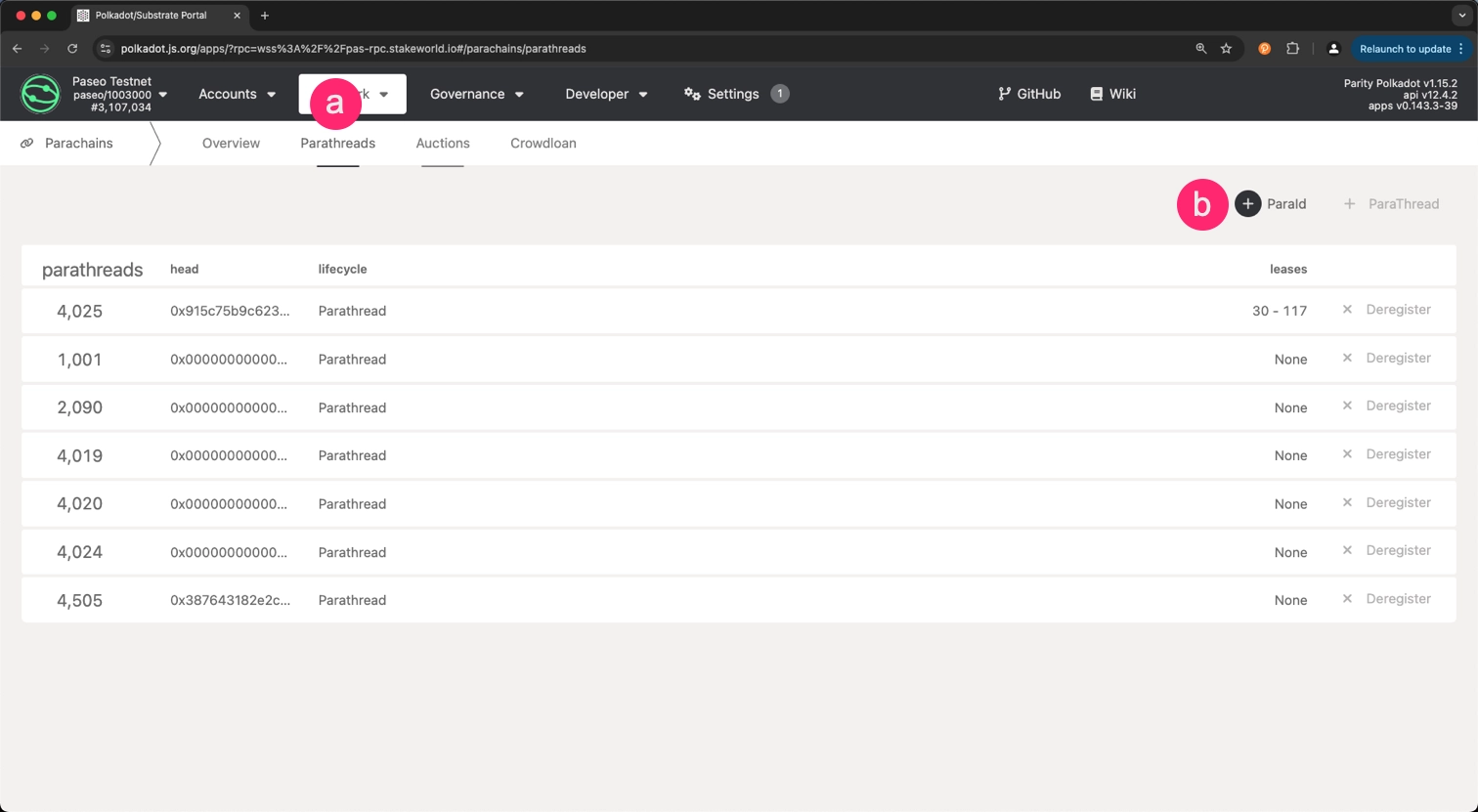This screenshot has width=1478, height=812.
Task: Open the Crowdloan tab
Action: point(543,143)
